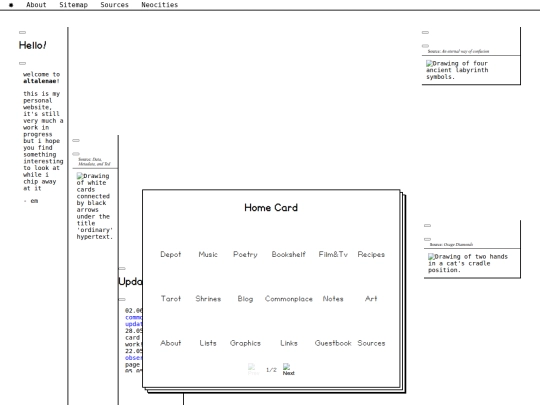
Task: Open Film&Tv on the Home Card
Action: pyautogui.click(x=333, y=255)
